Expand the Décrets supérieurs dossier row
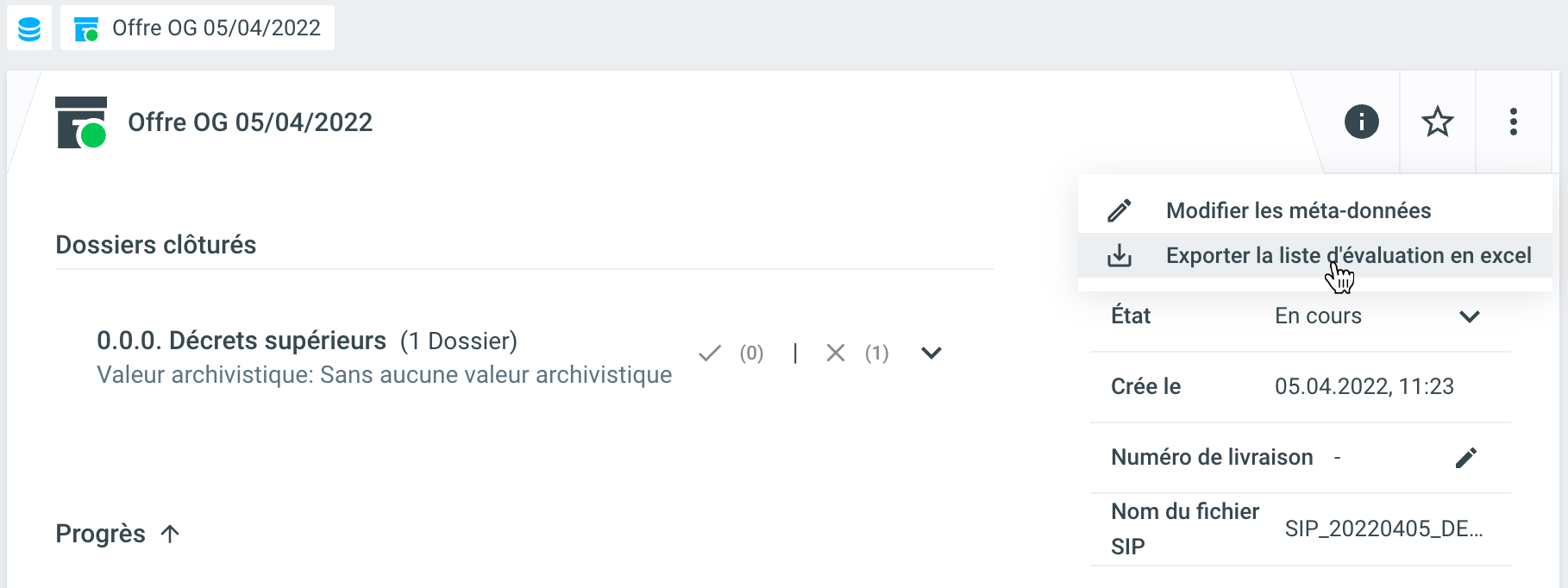The width and height of the screenshot is (1568, 588). click(931, 353)
